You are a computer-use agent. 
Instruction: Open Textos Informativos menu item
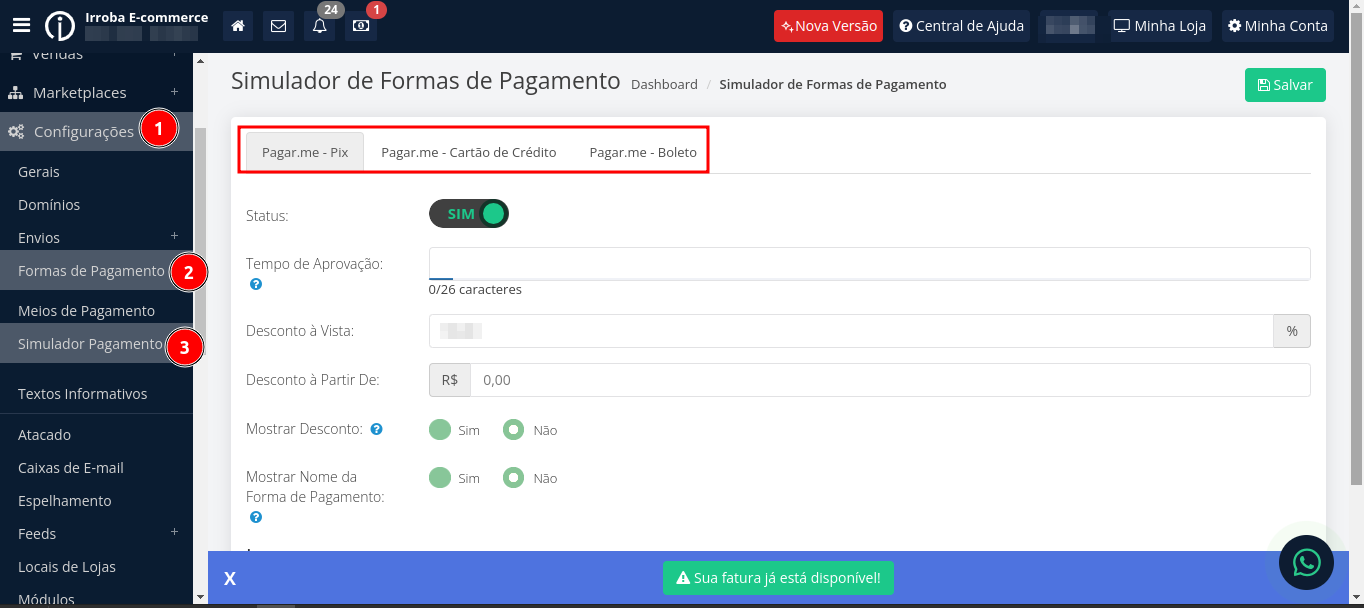[x=82, y=394]
